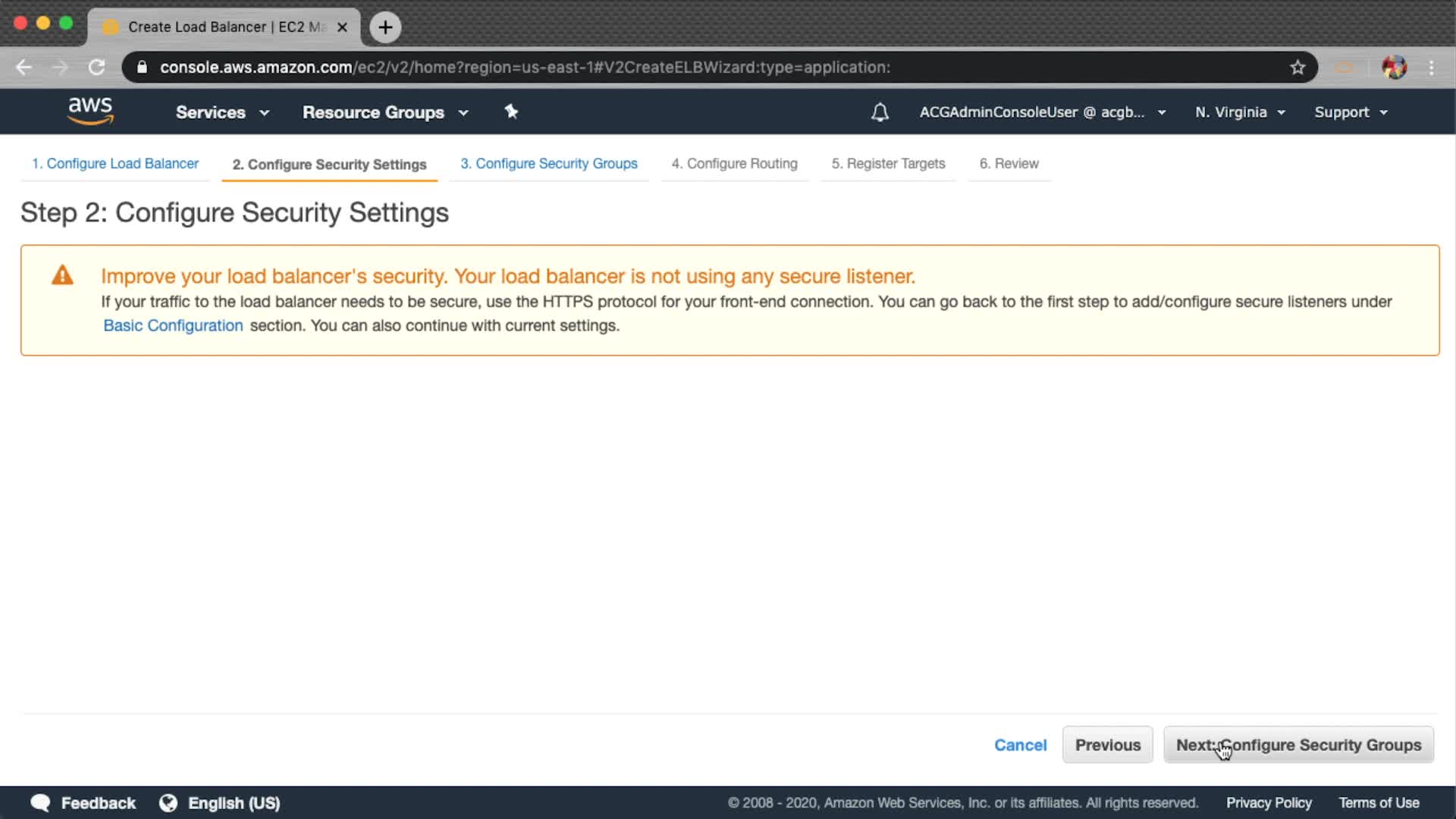Click the AWS logo home icon

pos(90,111)
